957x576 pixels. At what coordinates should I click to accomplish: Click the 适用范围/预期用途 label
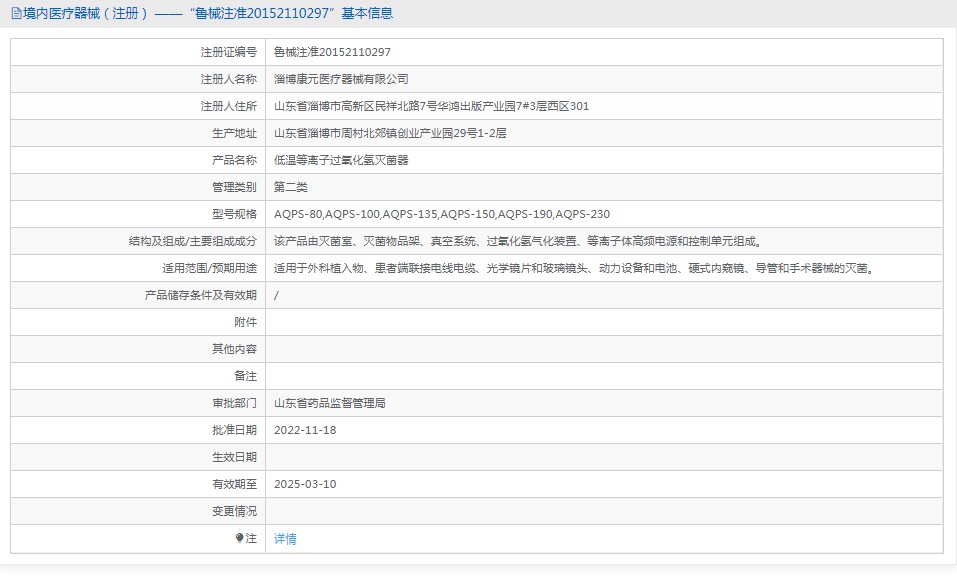click(x=209, y=268)
